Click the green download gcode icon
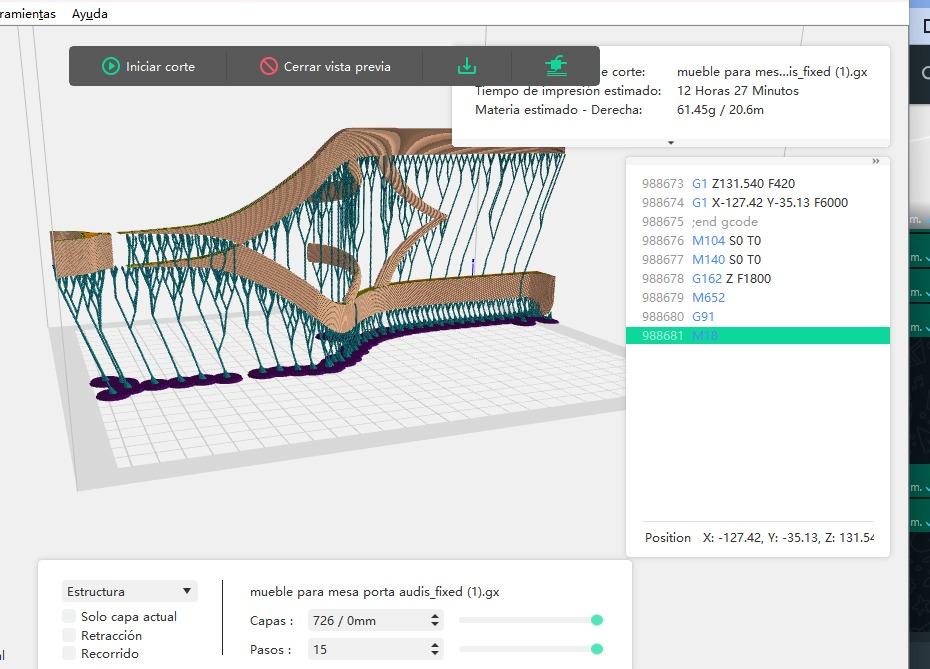This screenshot has height=669, width=930. tap(467, 66)
